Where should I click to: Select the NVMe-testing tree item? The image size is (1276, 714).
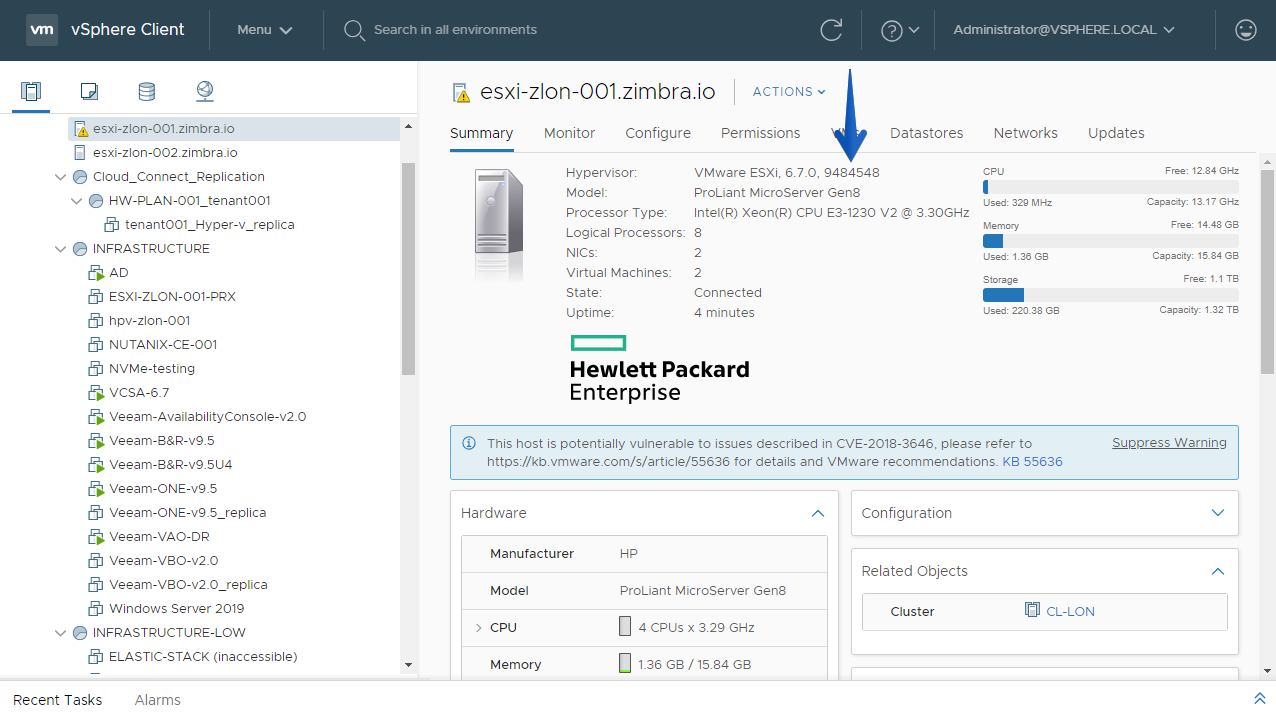(152, 369)
